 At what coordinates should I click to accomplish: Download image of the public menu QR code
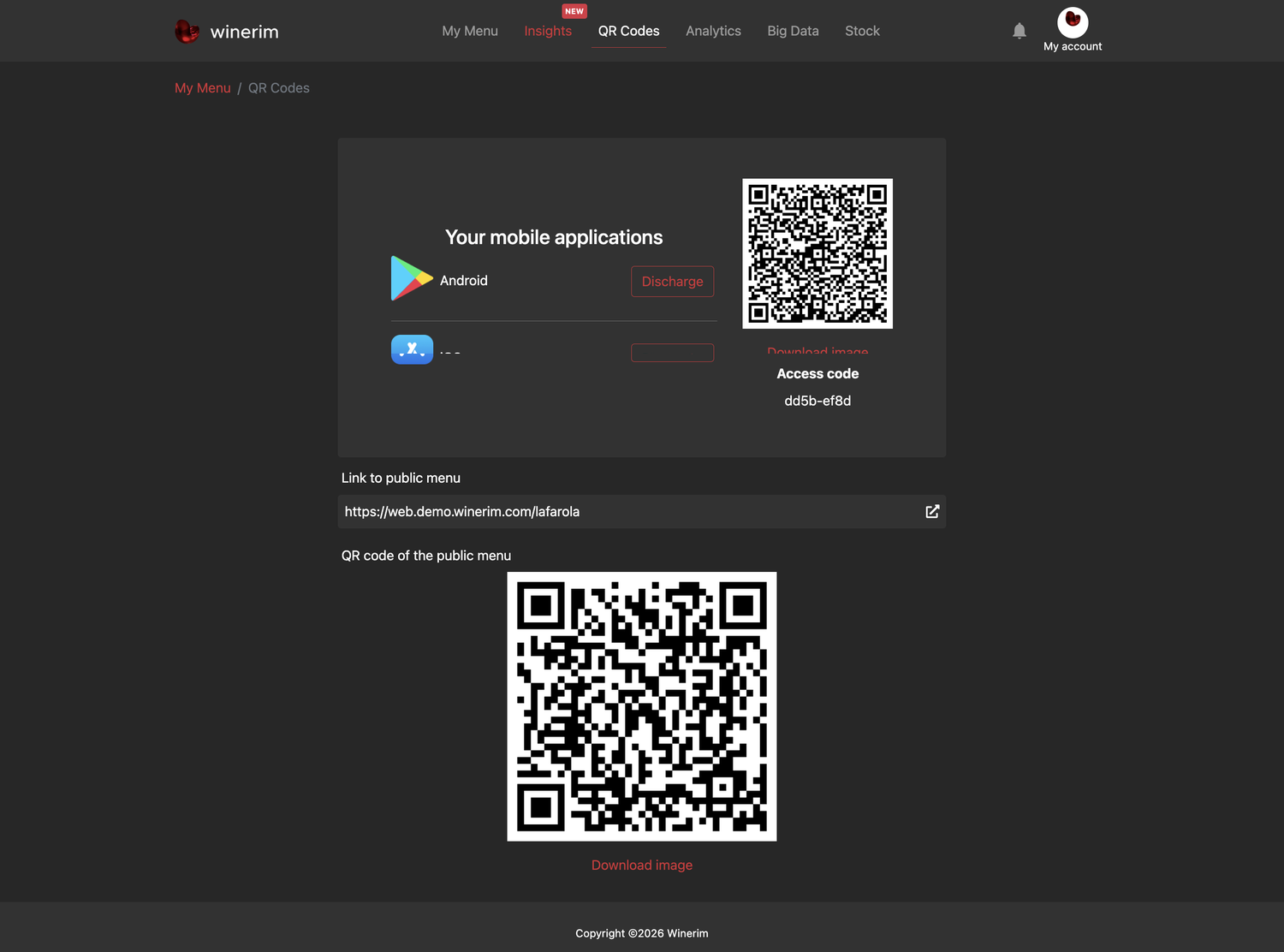click(642, 865)
